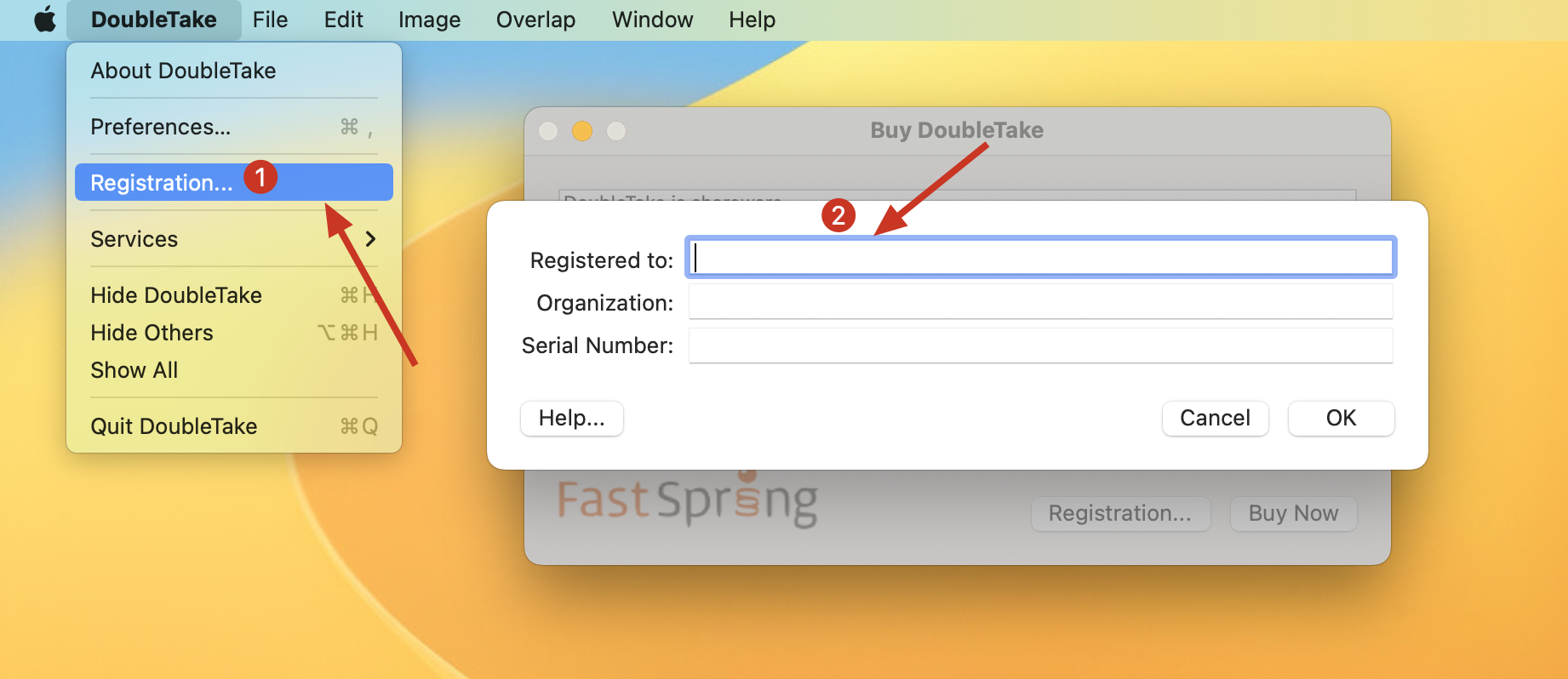
Task: Select Registration… in the DoubleTake menu
Action: point(161,183)
